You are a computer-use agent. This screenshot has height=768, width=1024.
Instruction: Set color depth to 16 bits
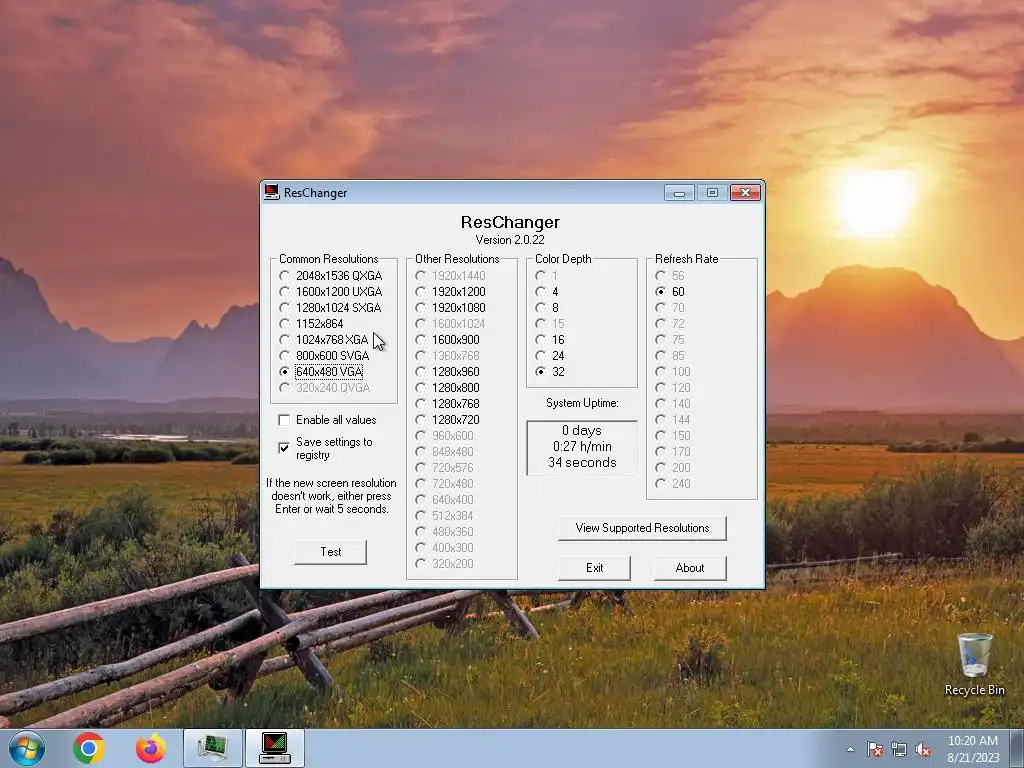click(x=550, y=340)
